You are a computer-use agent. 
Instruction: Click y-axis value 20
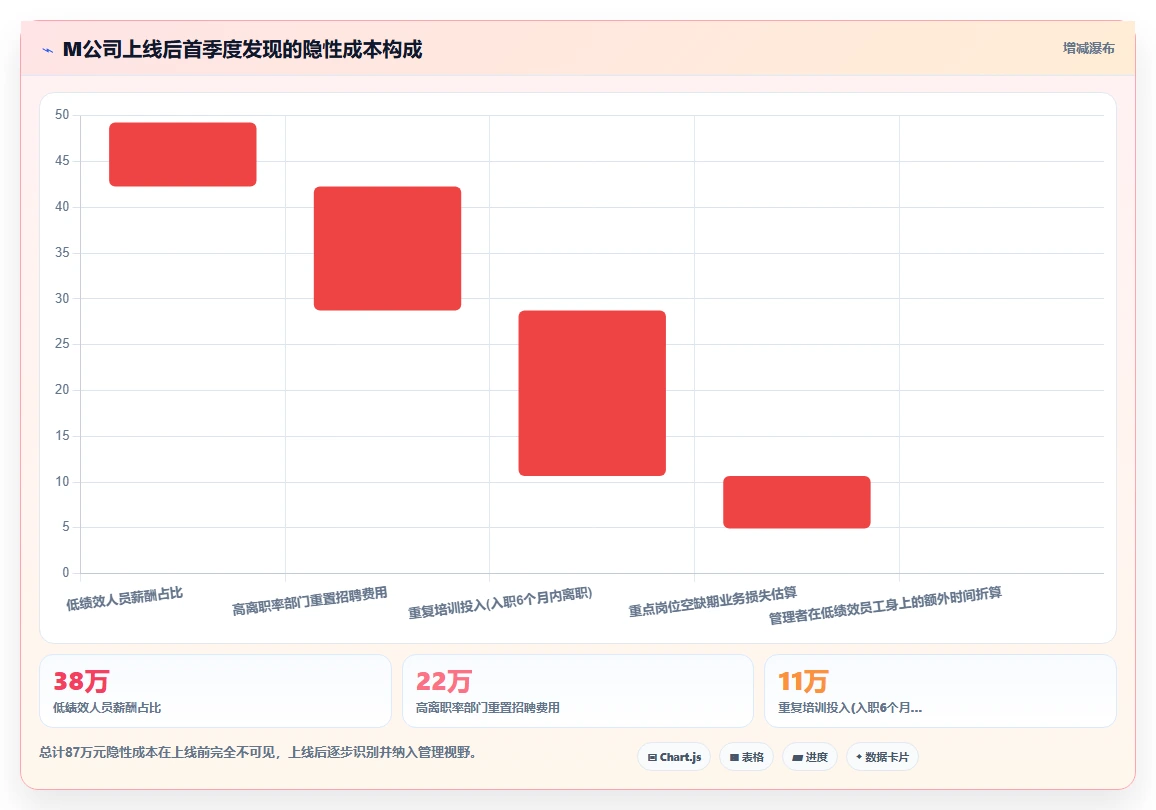click(x=62, y=390)
